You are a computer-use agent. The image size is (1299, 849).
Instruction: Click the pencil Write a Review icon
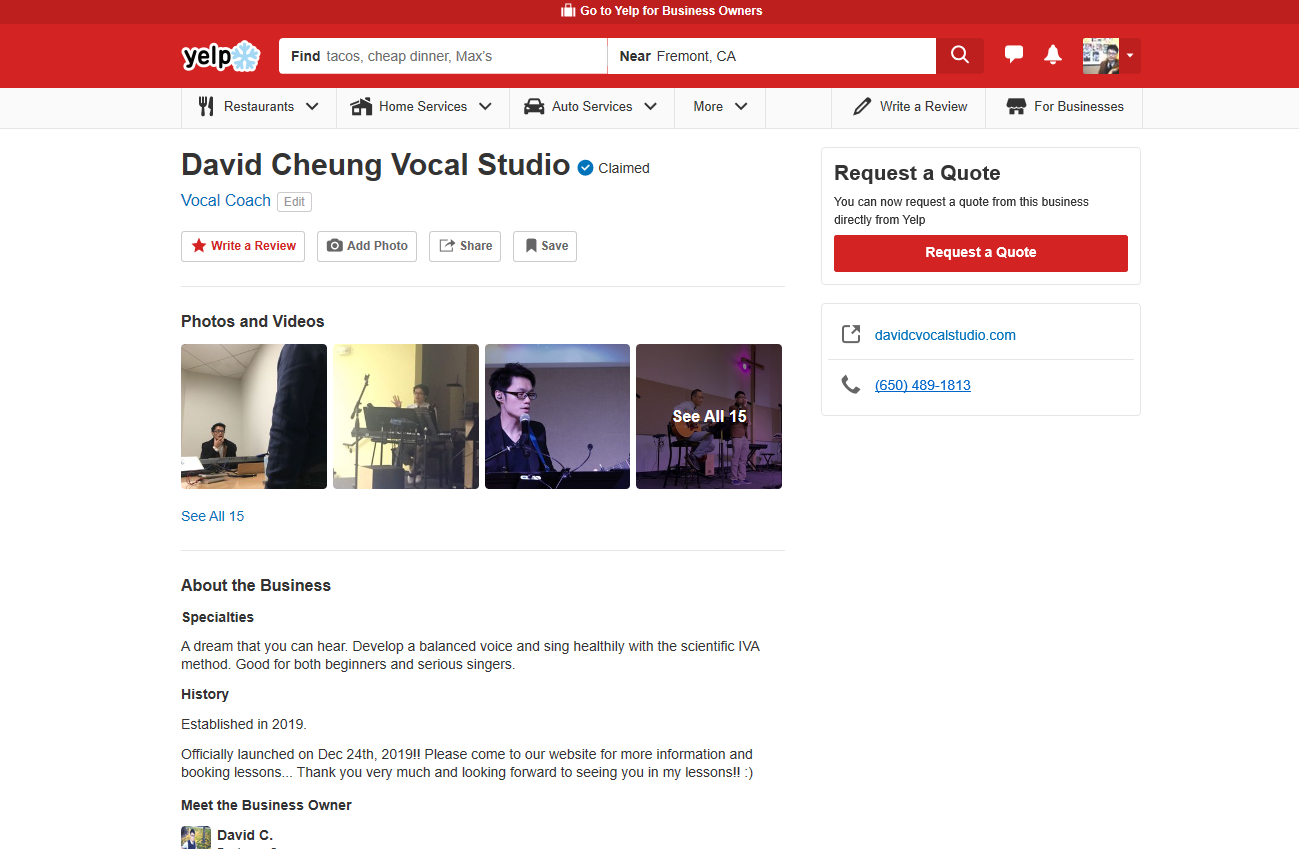[862, 107]
